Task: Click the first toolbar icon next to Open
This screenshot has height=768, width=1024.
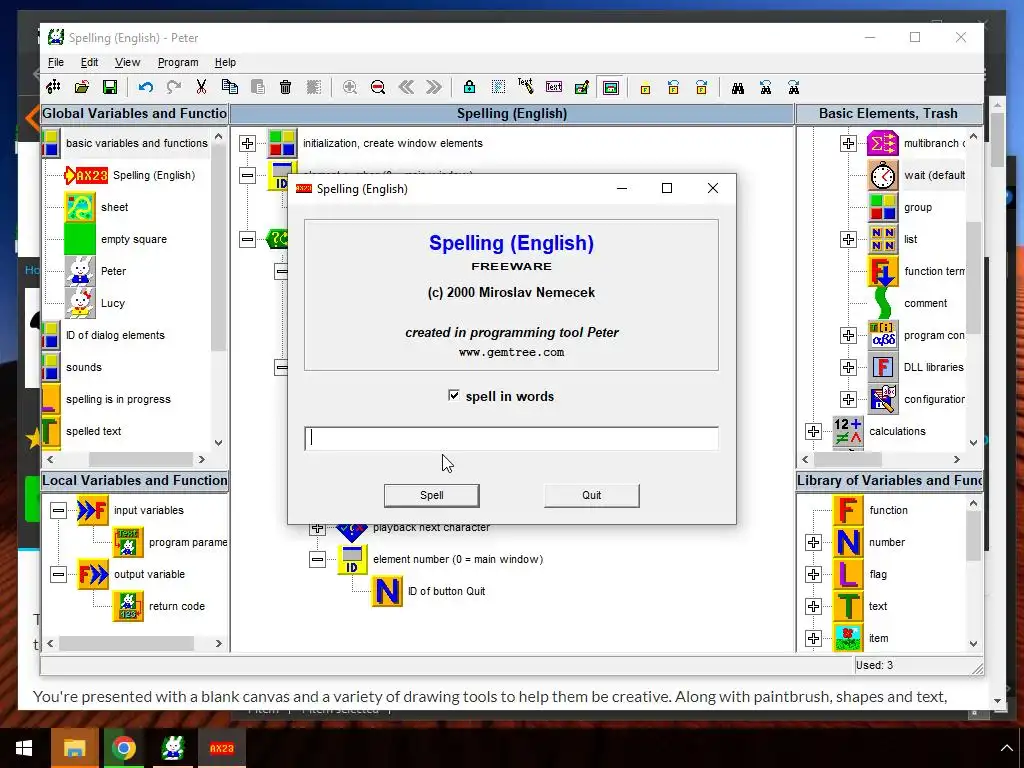Action: (54, 87)
